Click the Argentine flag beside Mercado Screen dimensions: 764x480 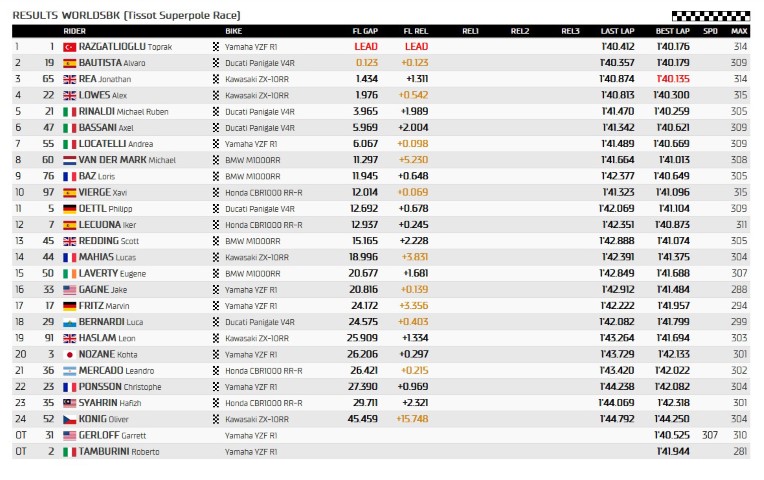pos(69,370)
